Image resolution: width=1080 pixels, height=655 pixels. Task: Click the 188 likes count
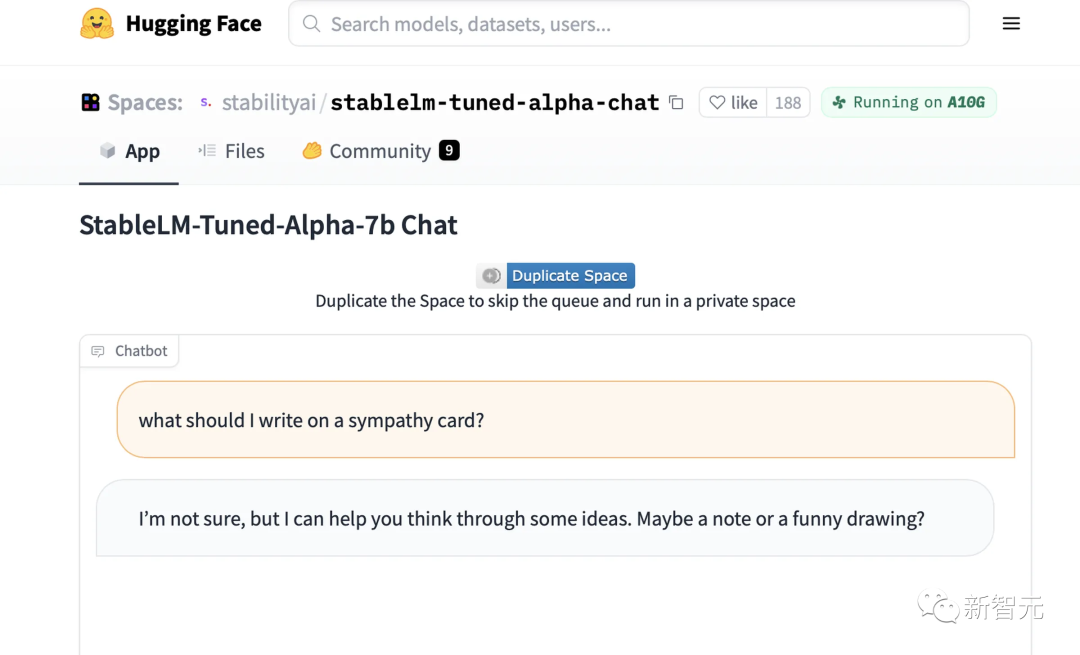coord(788,102)
